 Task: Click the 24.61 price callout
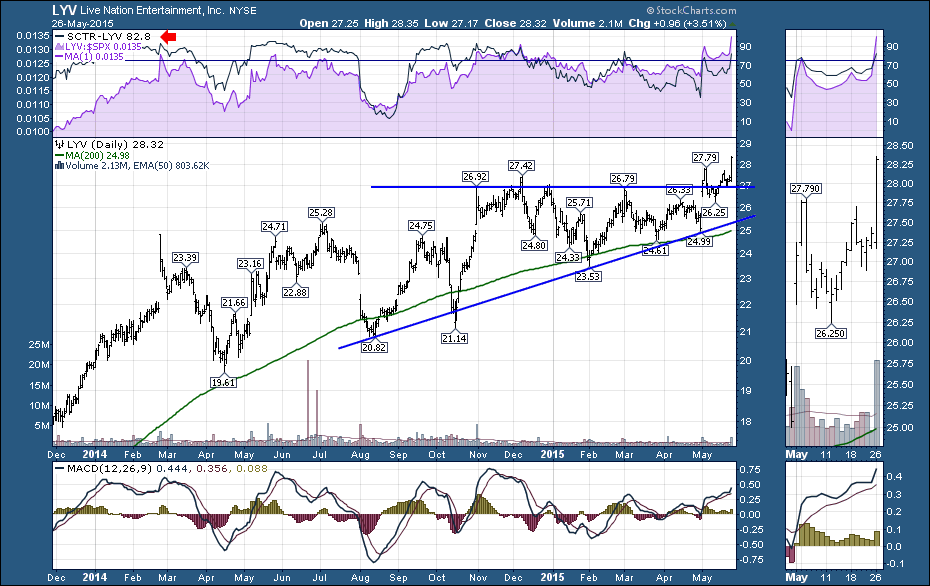(655, 250)
